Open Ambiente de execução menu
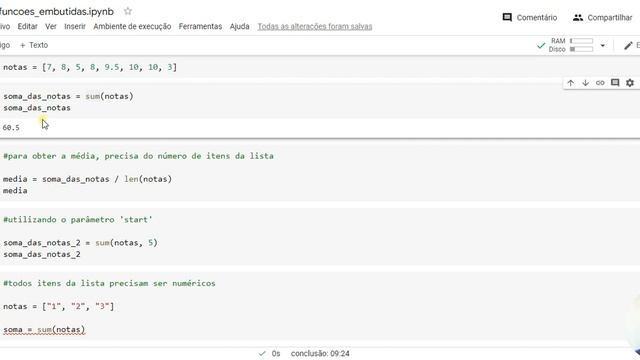 (x=132, y=27)
